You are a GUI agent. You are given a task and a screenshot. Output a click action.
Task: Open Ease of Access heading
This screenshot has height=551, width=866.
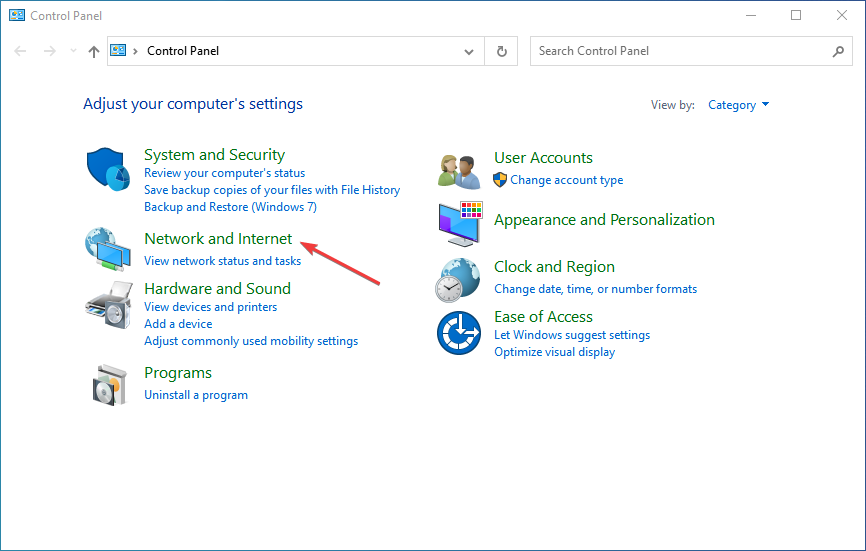[543, 317]
